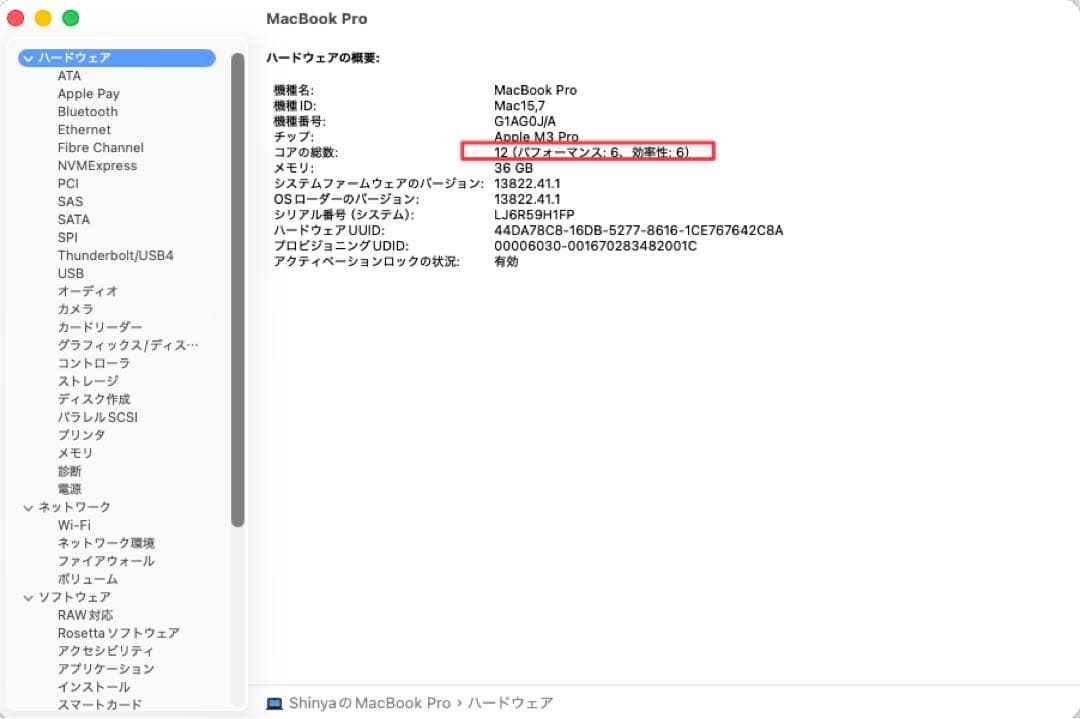Open the ファイアウォール settings report
This screenshot has height=719, width=1080.
105,561
